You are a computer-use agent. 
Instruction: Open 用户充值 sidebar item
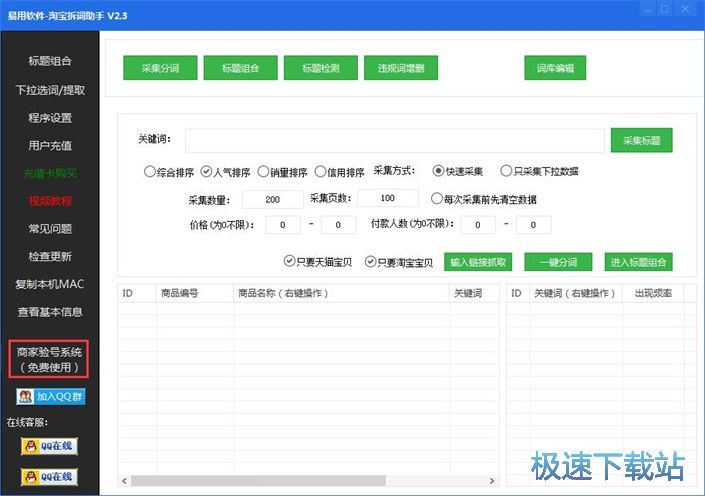[x=49, y=146]
